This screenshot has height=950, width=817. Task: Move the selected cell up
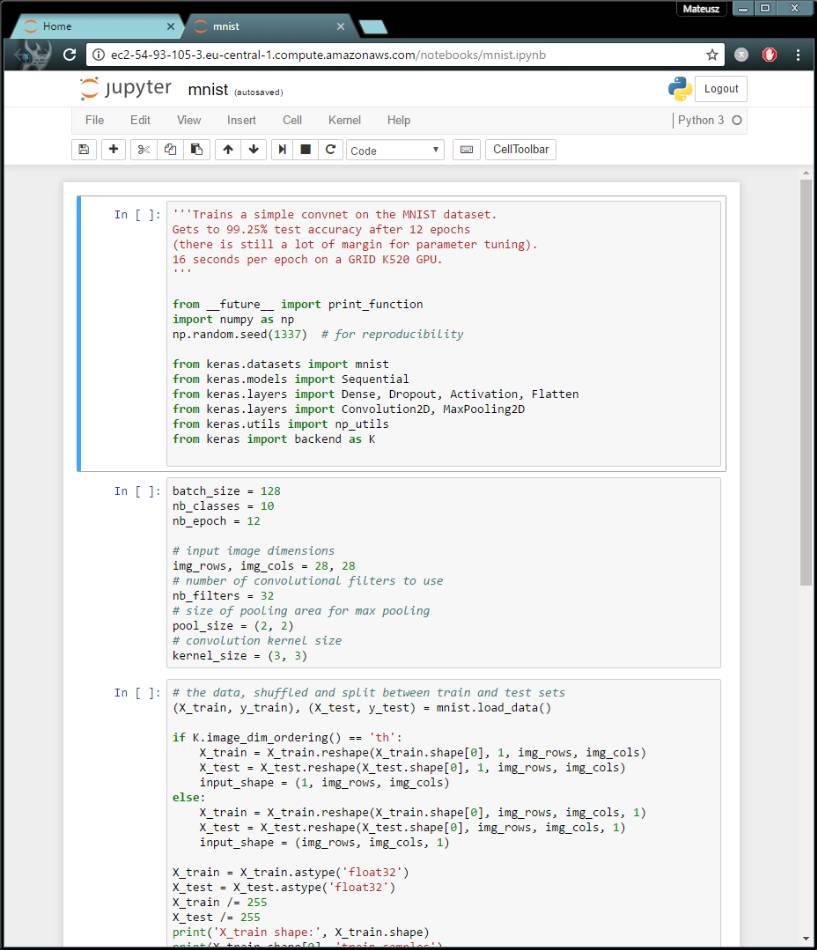[228, 150]
